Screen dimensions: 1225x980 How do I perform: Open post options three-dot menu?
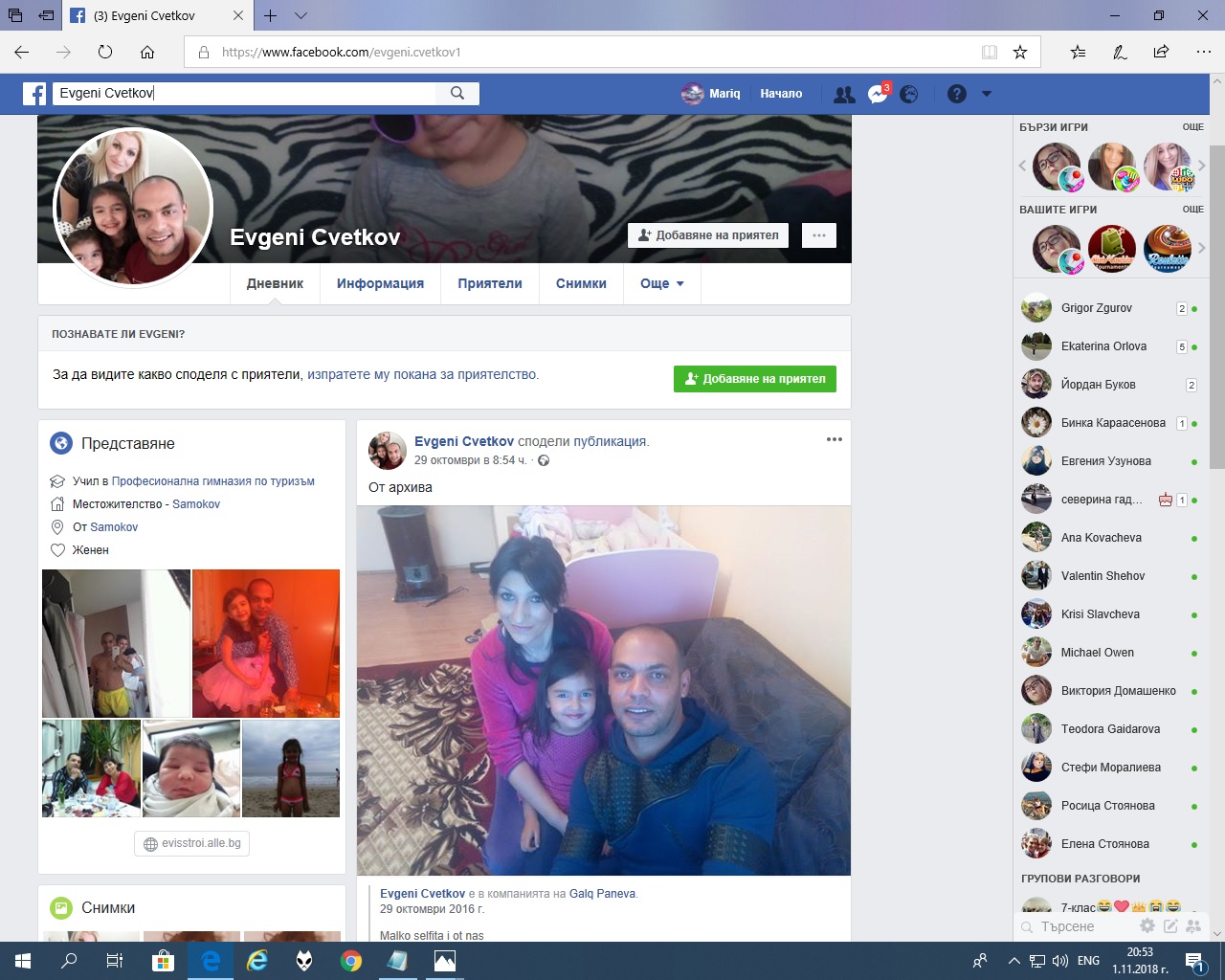834,439
